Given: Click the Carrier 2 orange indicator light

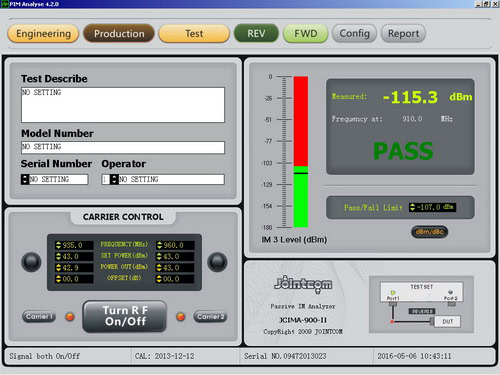Looking at the screenshot, I should click(x=180, y=317).
